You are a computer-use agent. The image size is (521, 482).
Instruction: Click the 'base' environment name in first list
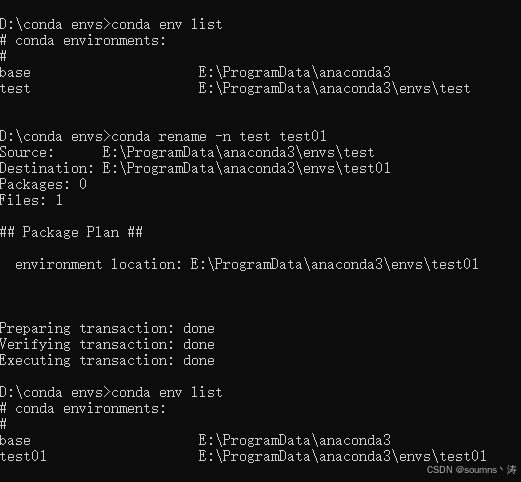point(15,72)
